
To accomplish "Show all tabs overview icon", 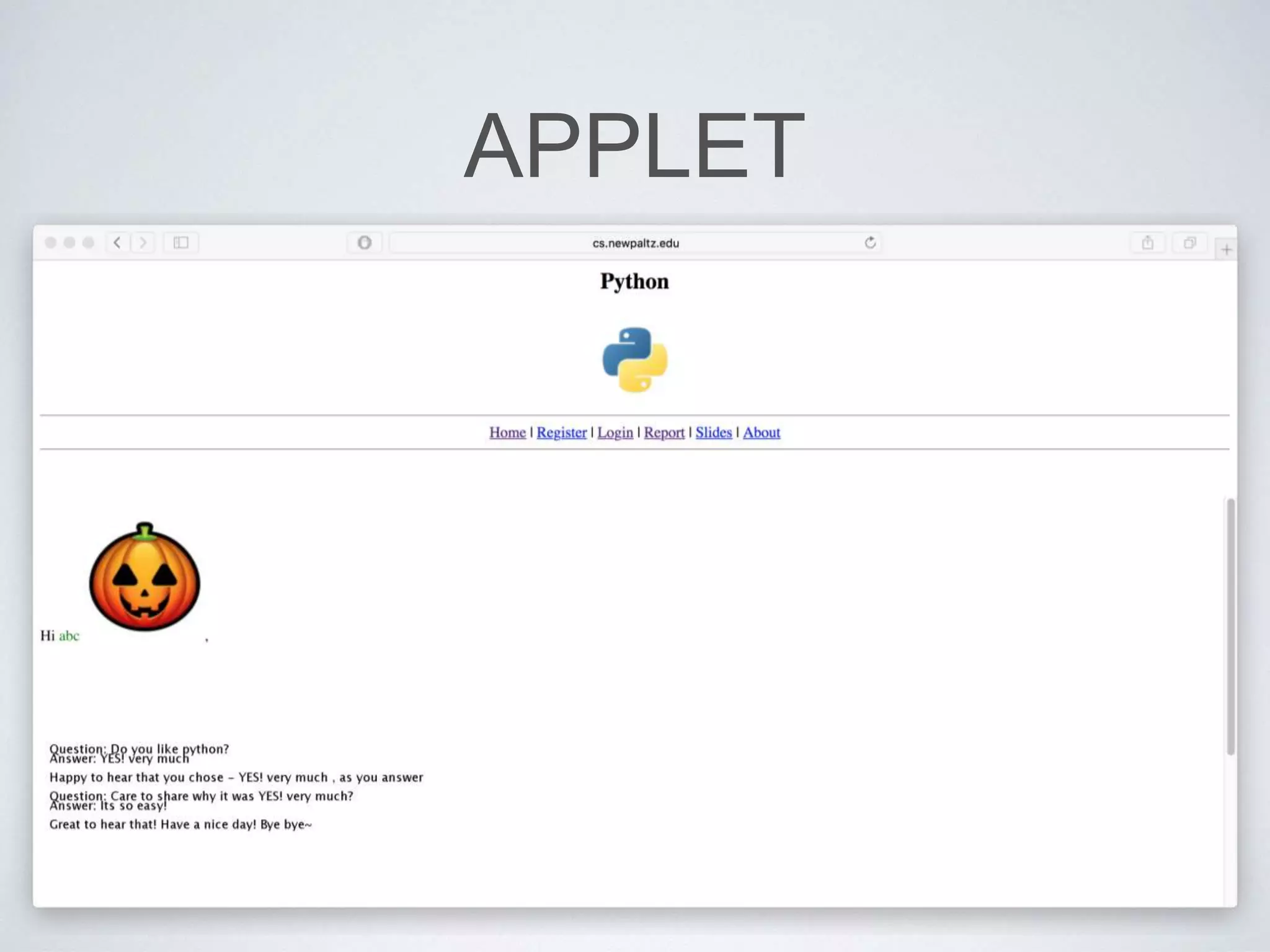I will [x=1189, y=242].
